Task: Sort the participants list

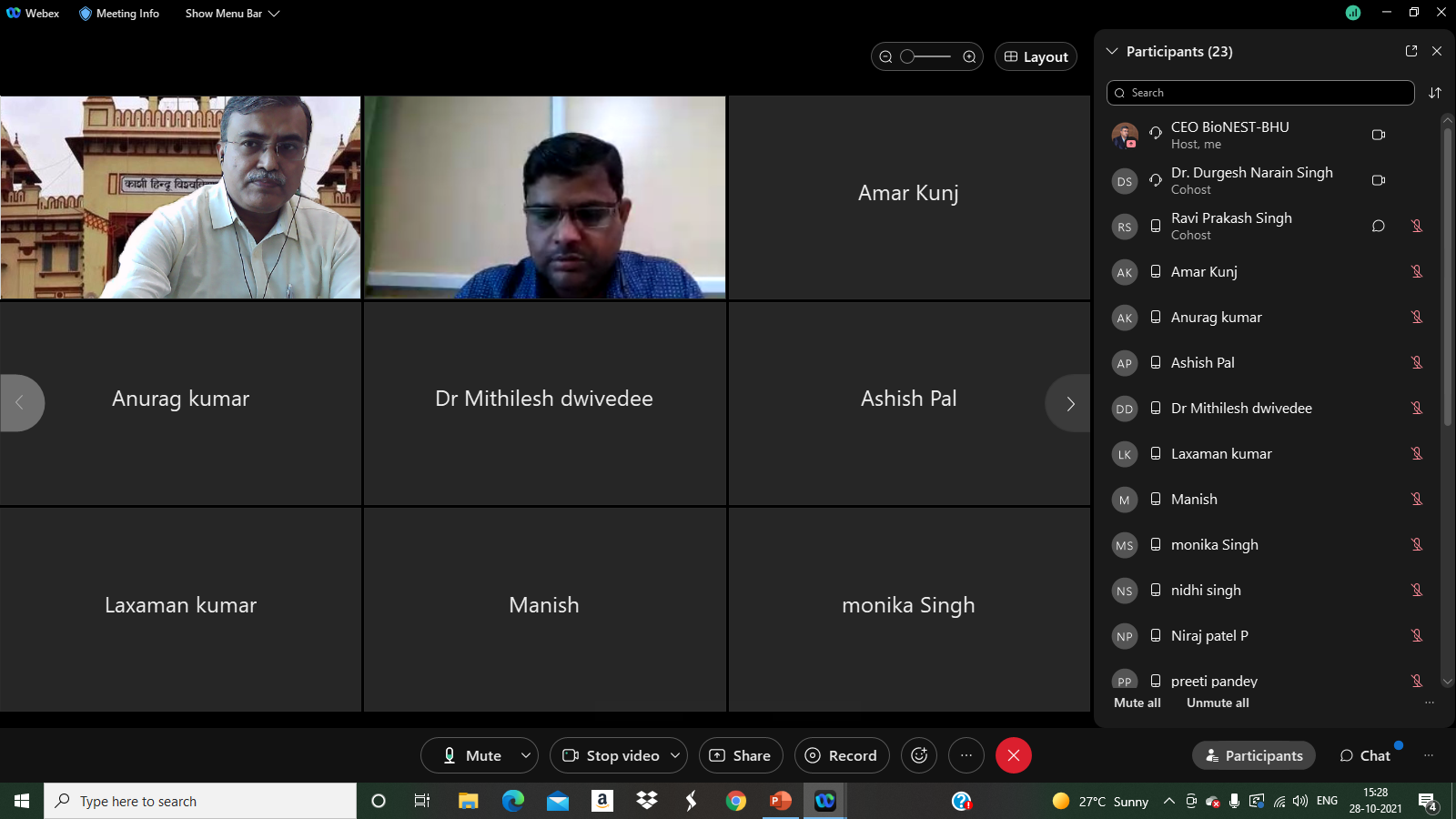Action: (1435, 93)
